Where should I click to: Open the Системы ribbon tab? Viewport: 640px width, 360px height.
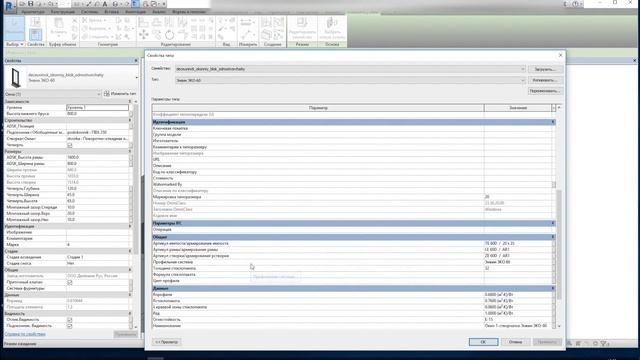[x=89, y=12]
